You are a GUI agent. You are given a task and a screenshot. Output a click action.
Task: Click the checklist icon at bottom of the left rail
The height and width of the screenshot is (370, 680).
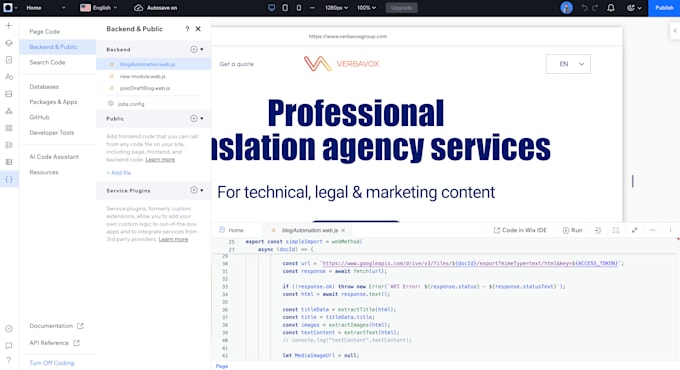(x=9, y=329)
